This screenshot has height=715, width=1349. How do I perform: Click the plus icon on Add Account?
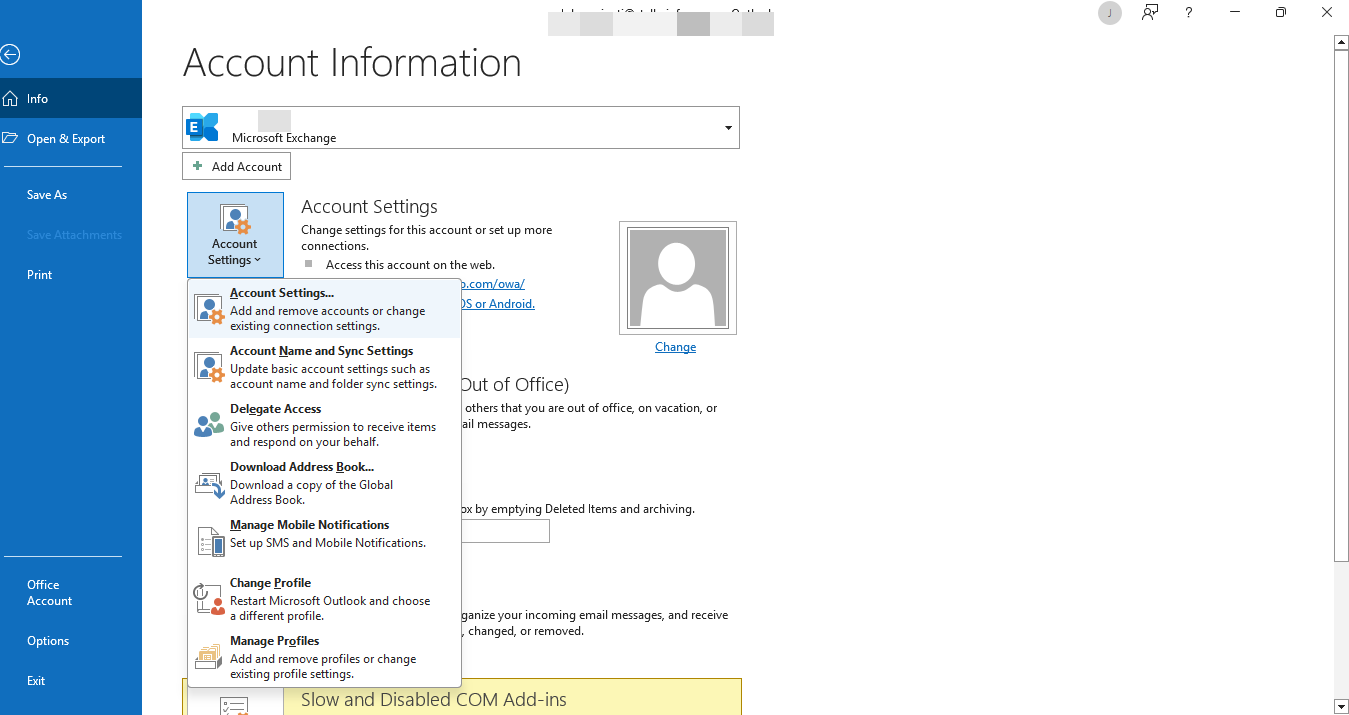(x=198, y=166)
